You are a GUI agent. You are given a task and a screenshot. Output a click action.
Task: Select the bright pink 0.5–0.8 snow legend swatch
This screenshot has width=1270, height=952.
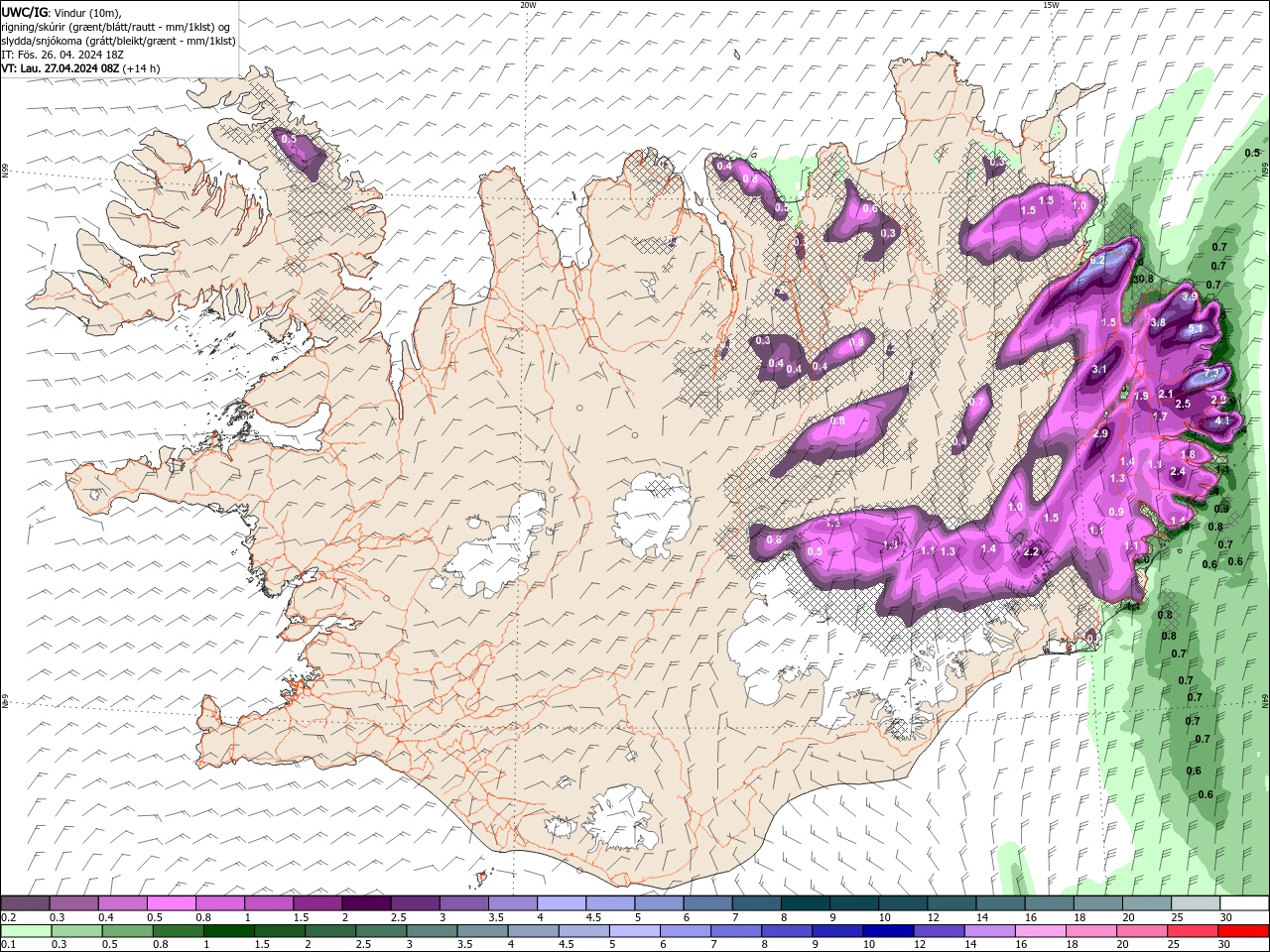tap(171, 903)
